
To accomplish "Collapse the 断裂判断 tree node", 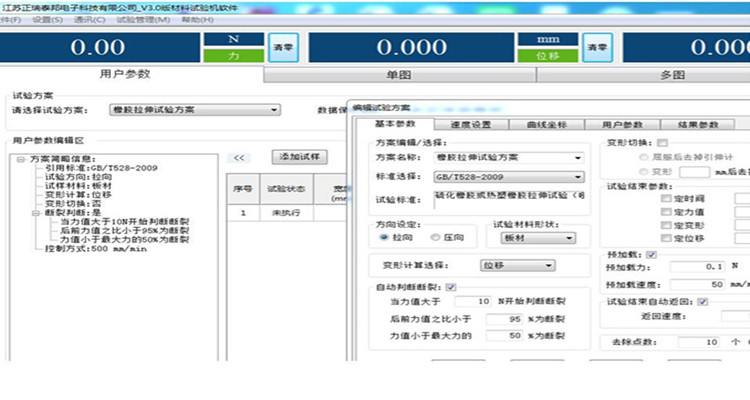I will (36, 212).
